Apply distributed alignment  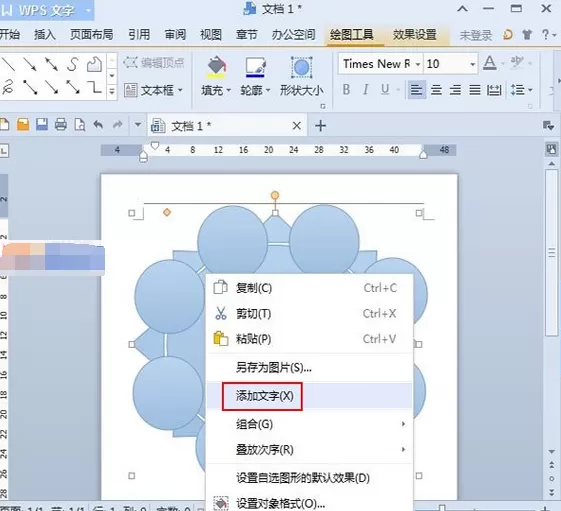(x=494, y=89)
